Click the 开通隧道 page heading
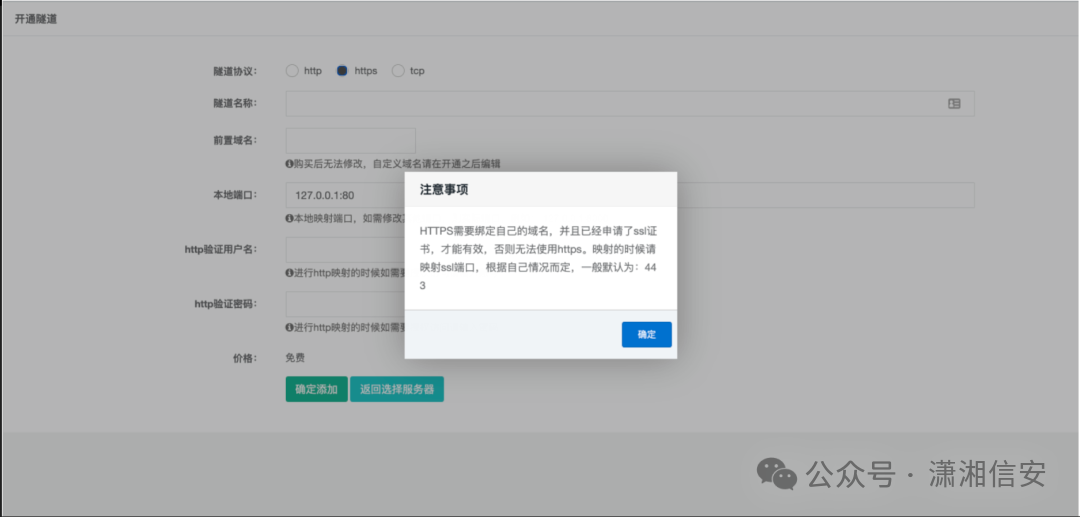This screenshot has width=1080, height=517. tap(35, 19)
